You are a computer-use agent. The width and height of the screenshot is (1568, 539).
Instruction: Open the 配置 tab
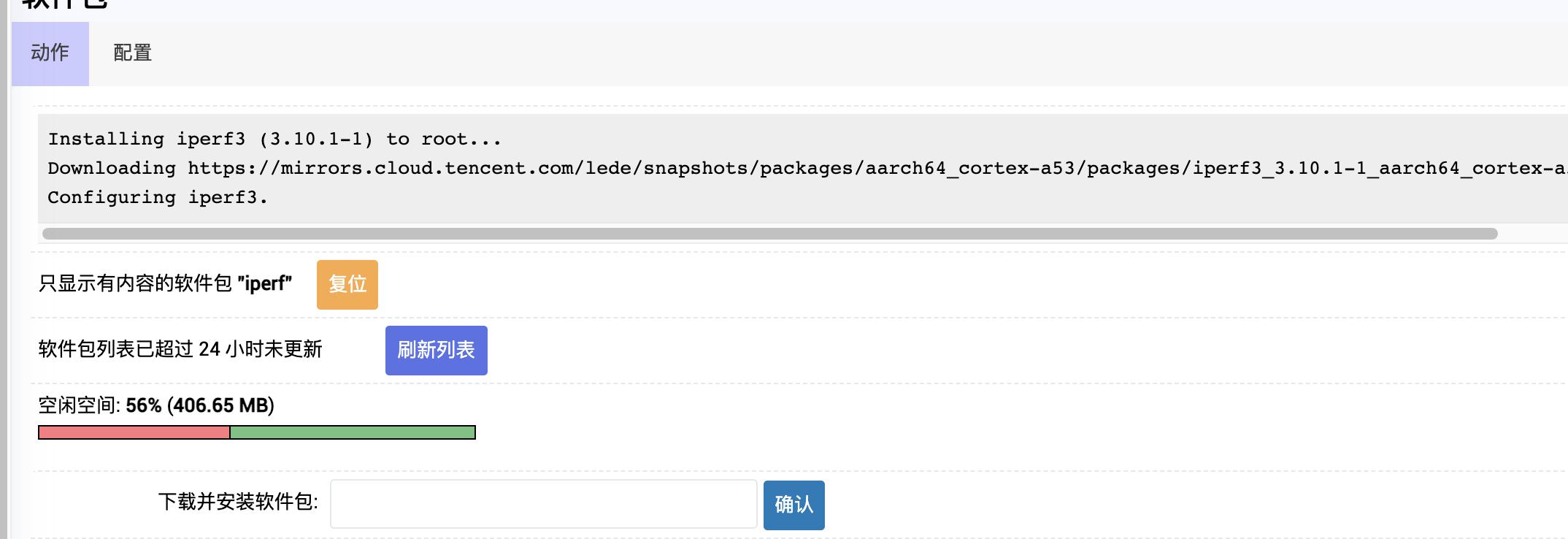(132, 53)
